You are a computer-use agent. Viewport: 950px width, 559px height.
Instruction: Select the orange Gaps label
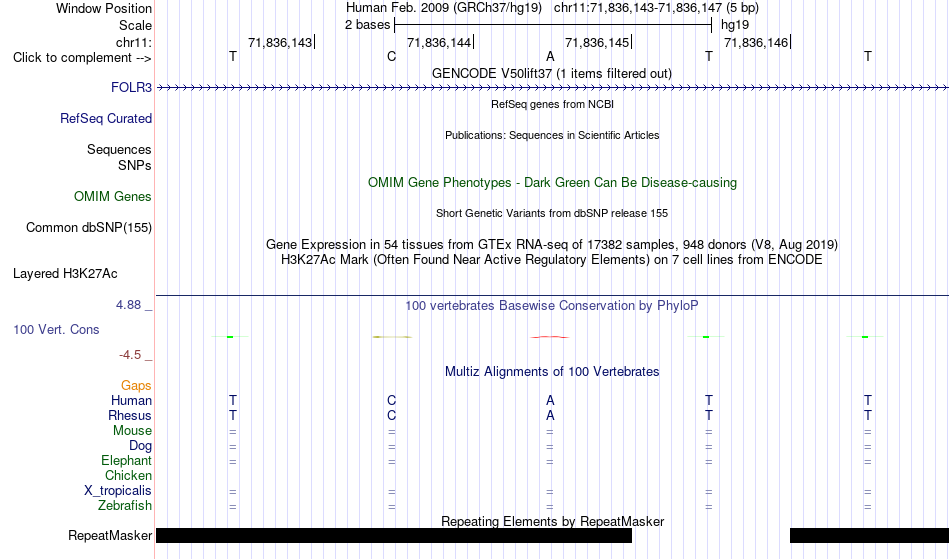tap(136, 385)
